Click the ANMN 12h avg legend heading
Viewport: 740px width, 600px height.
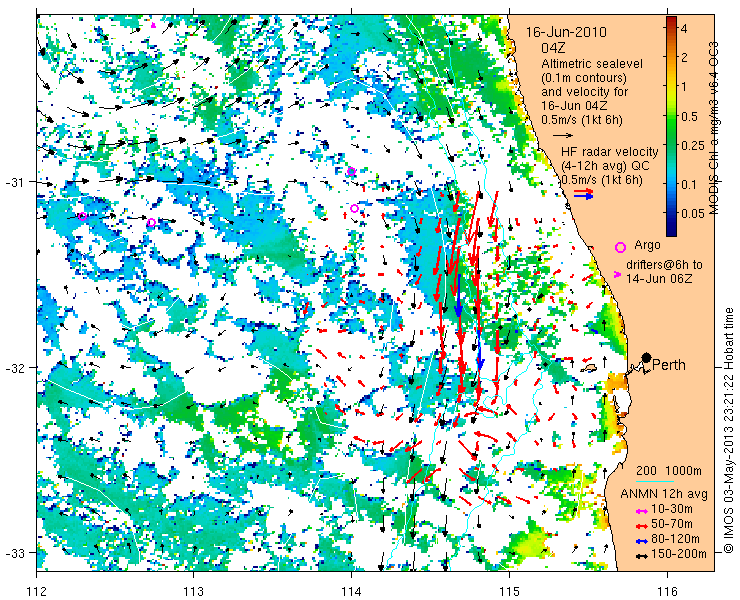coord(664,494)
